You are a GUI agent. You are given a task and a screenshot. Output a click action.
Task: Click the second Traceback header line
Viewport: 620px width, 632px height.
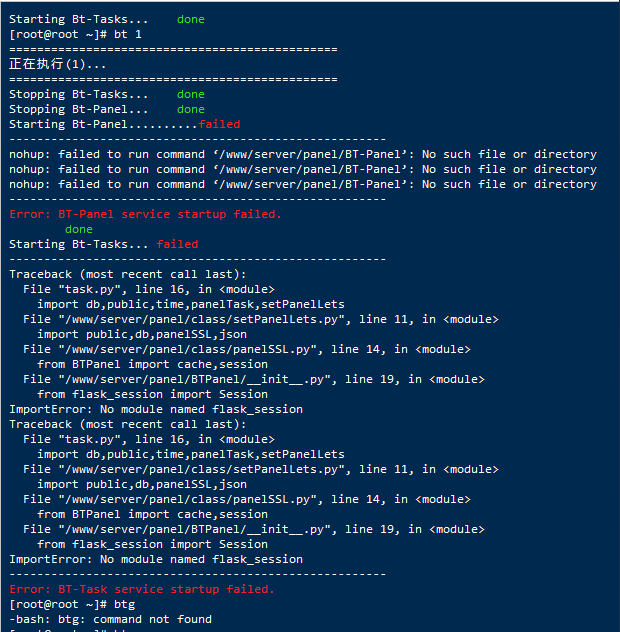127,424
